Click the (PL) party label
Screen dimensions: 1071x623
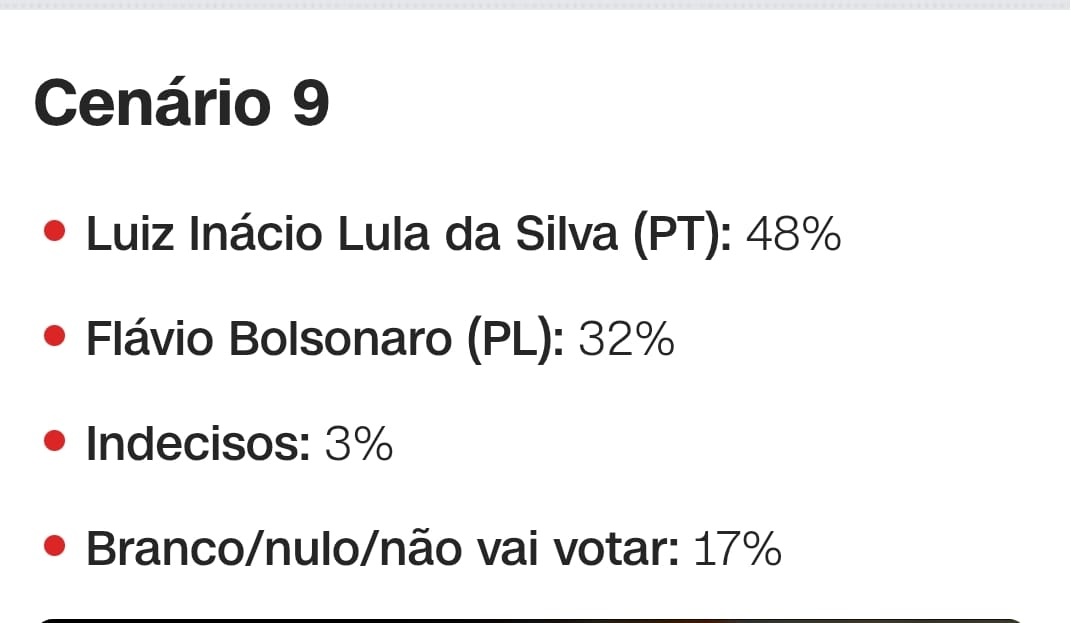516,340
